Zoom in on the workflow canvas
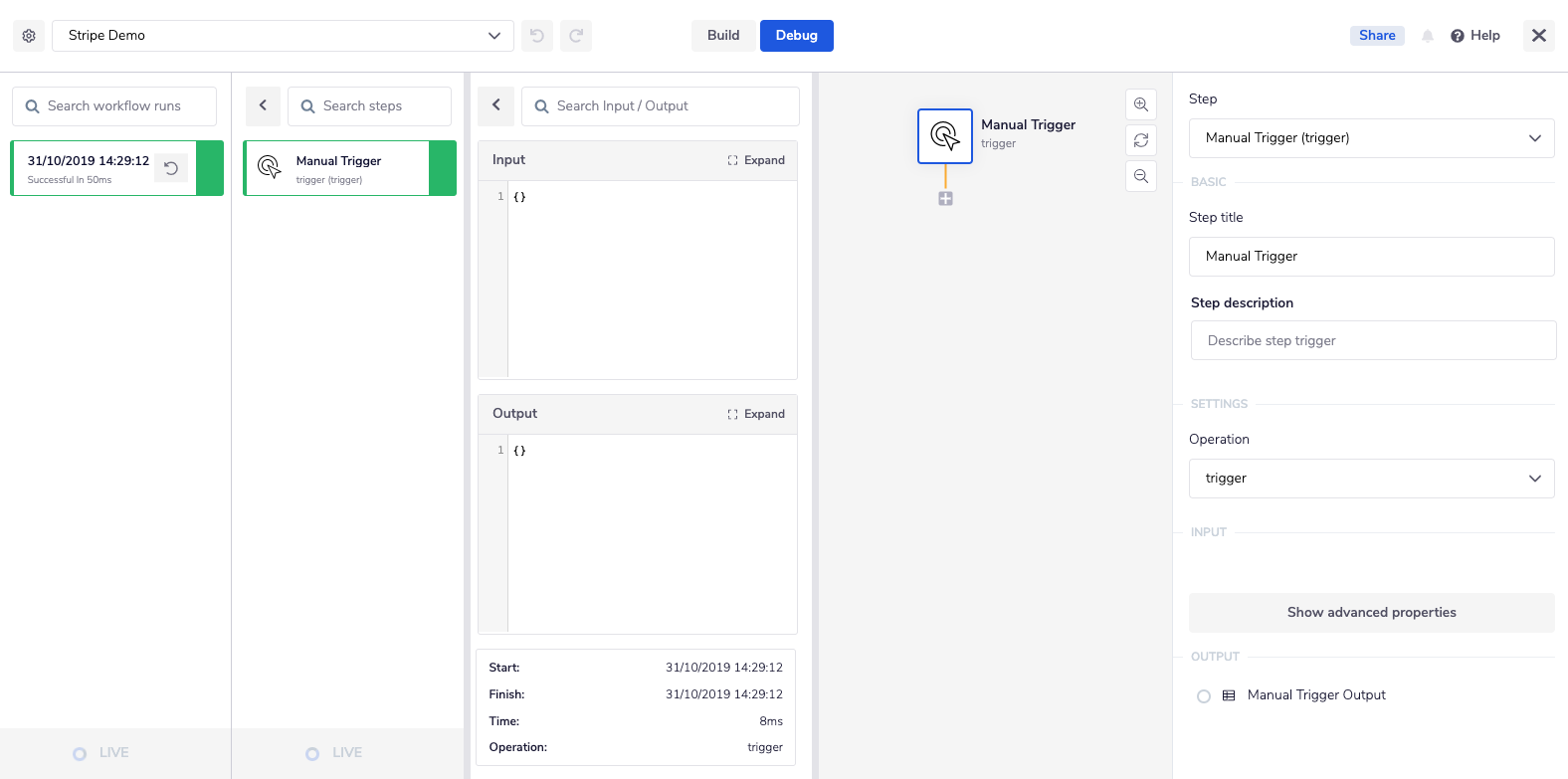Screen dimensions: 1568x779 1141,104
